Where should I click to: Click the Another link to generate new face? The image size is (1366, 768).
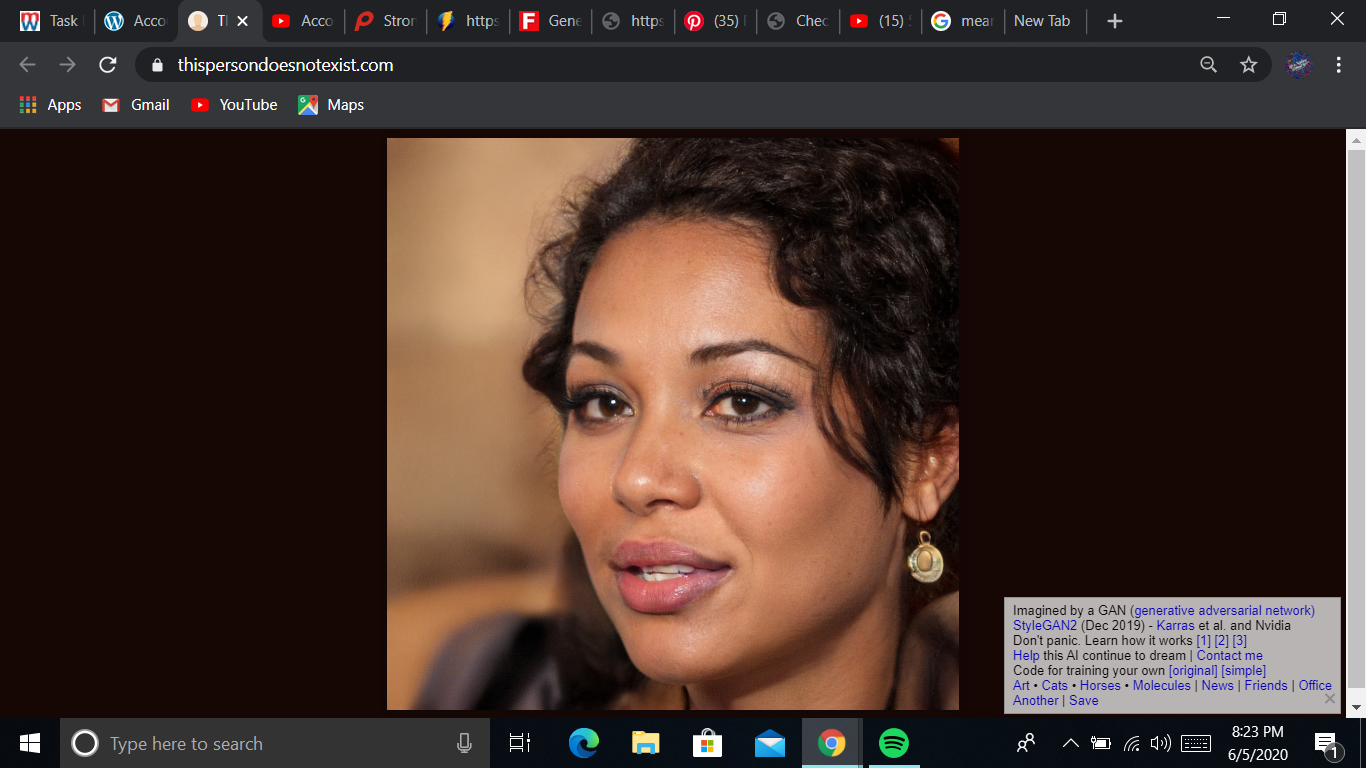(x=1035, y=700)
